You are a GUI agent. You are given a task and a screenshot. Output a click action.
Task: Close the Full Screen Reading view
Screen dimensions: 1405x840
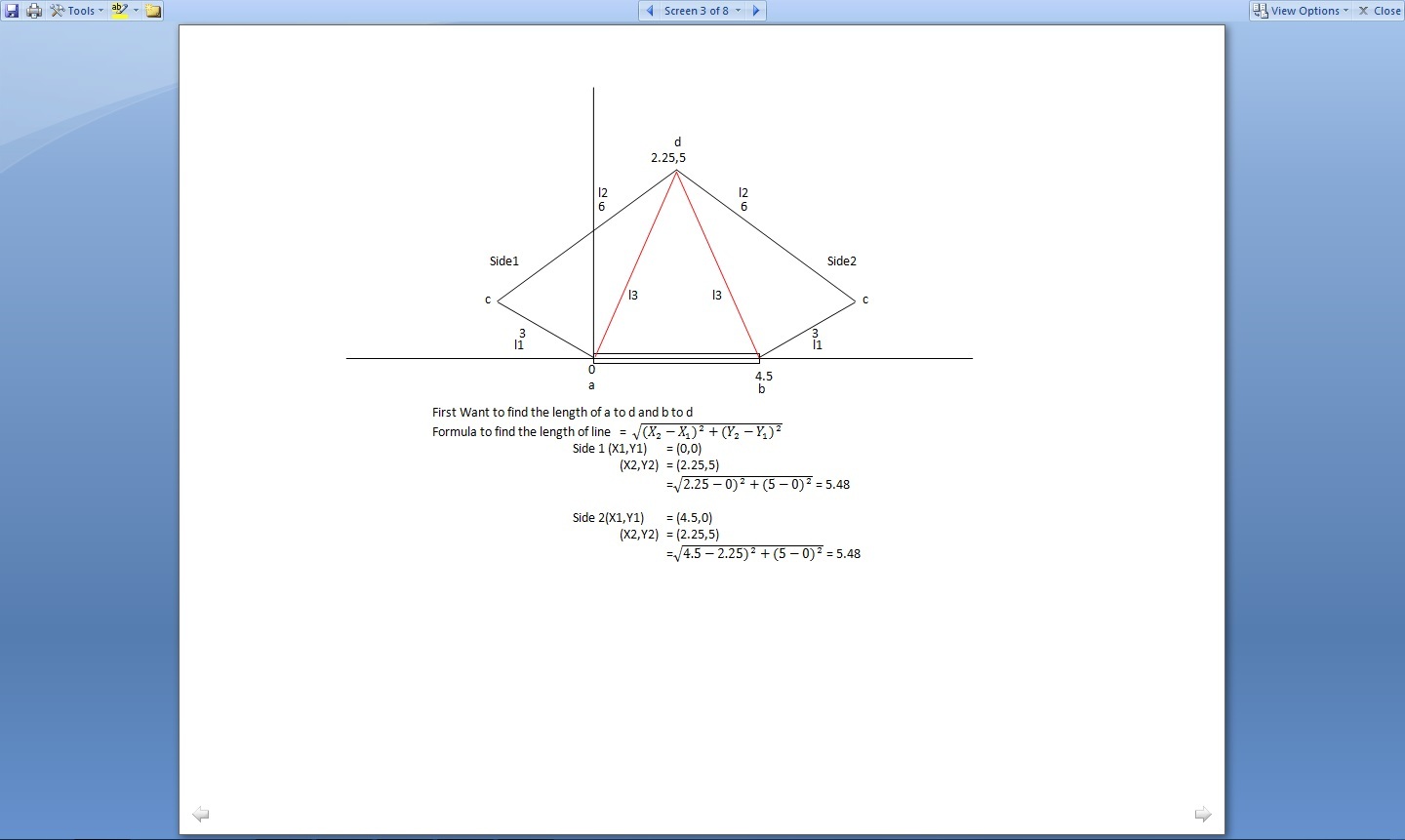pyautogui.click(x=1380, y=11)
